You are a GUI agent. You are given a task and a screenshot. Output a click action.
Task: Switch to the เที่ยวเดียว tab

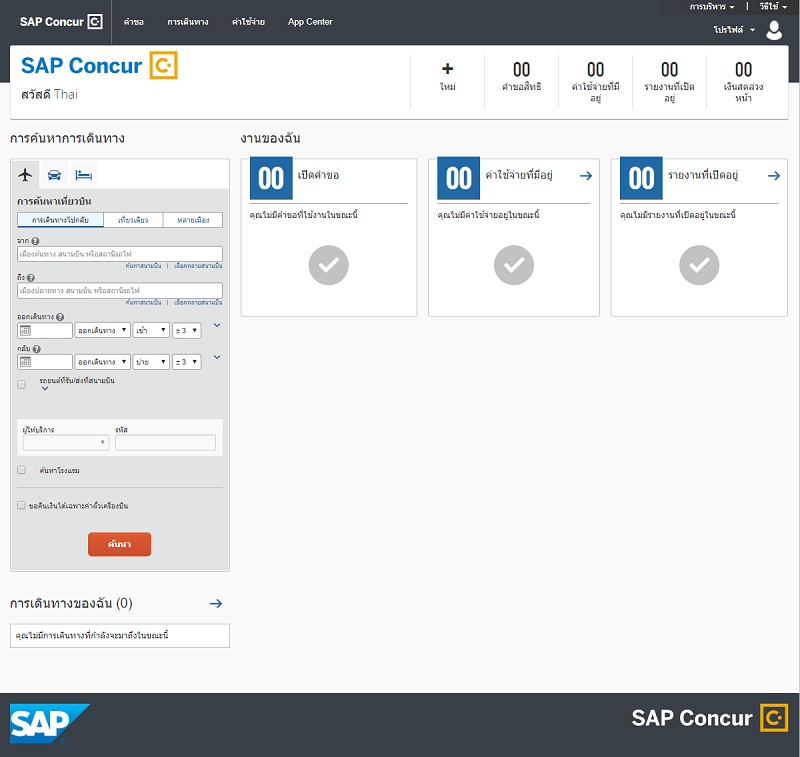tap(131, 220)
